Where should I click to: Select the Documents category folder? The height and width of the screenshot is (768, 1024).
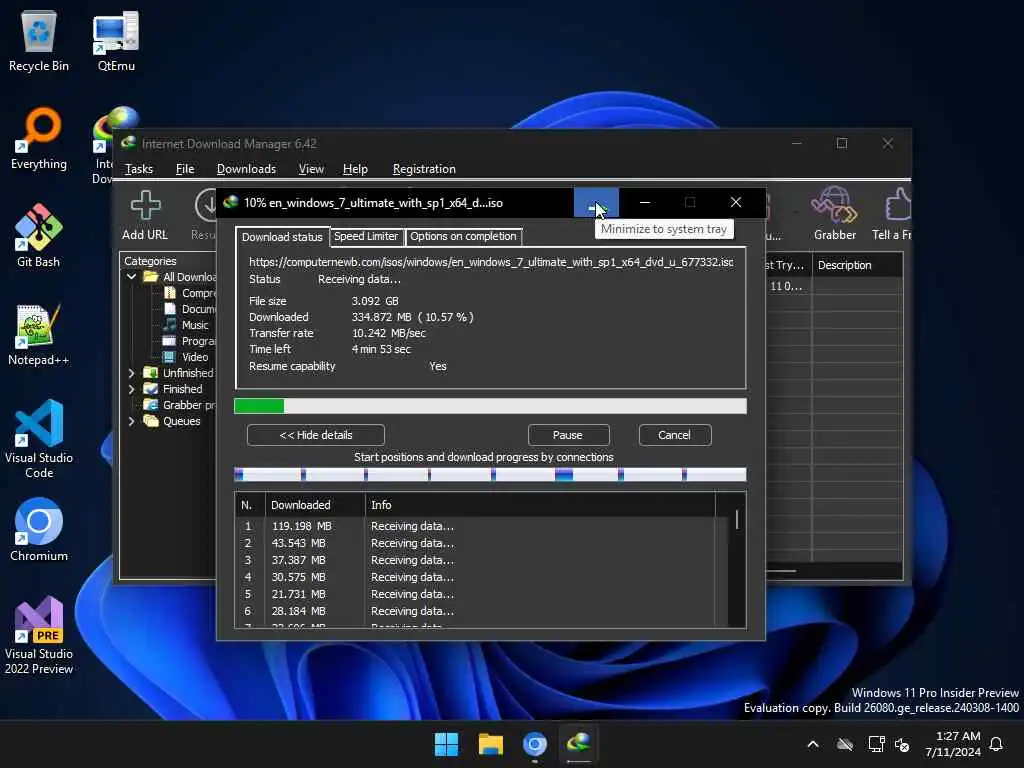[x=190, y=309]
